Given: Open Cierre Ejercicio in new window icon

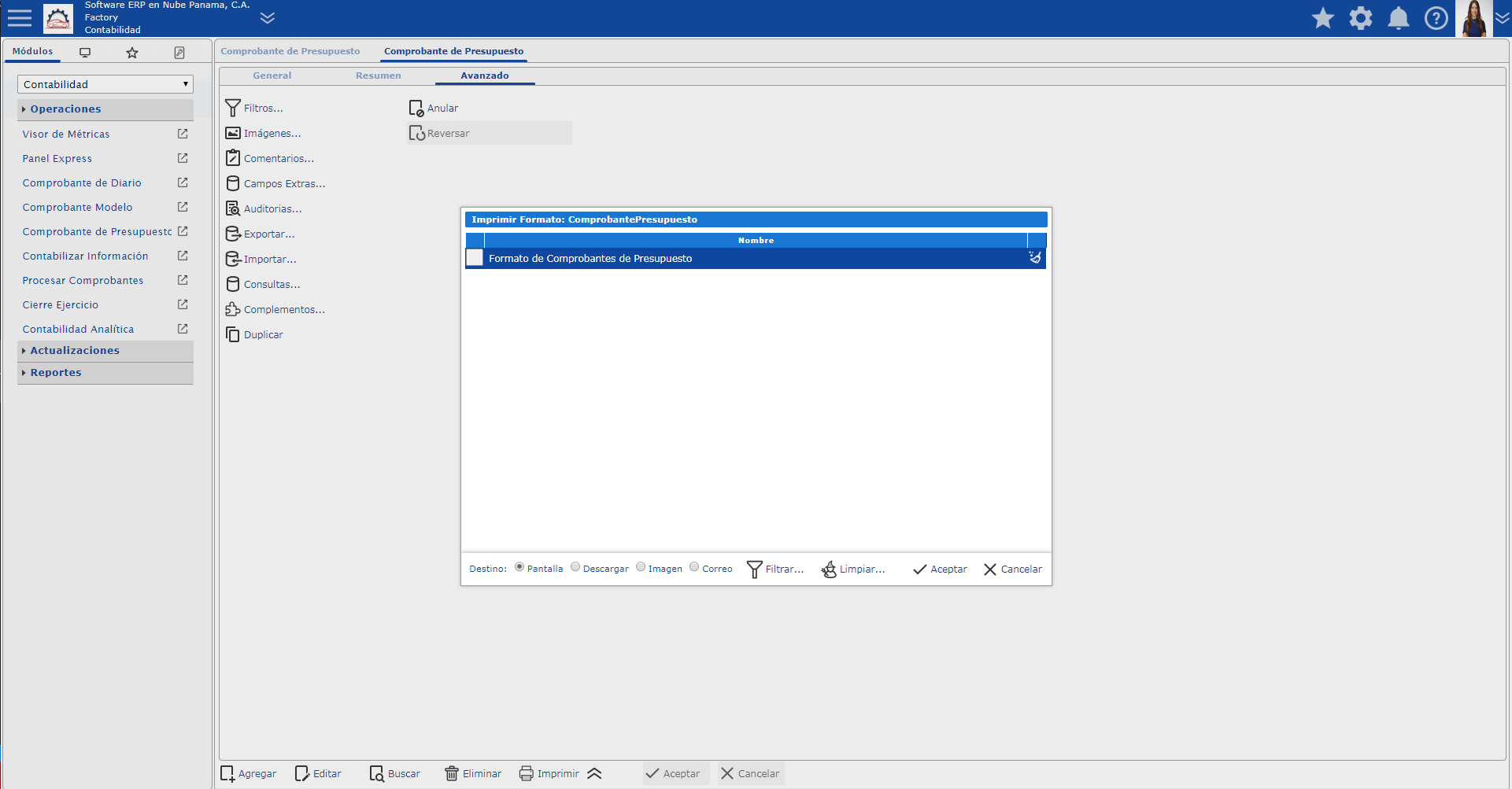Looking at the screenshot, I should [183, 304].
